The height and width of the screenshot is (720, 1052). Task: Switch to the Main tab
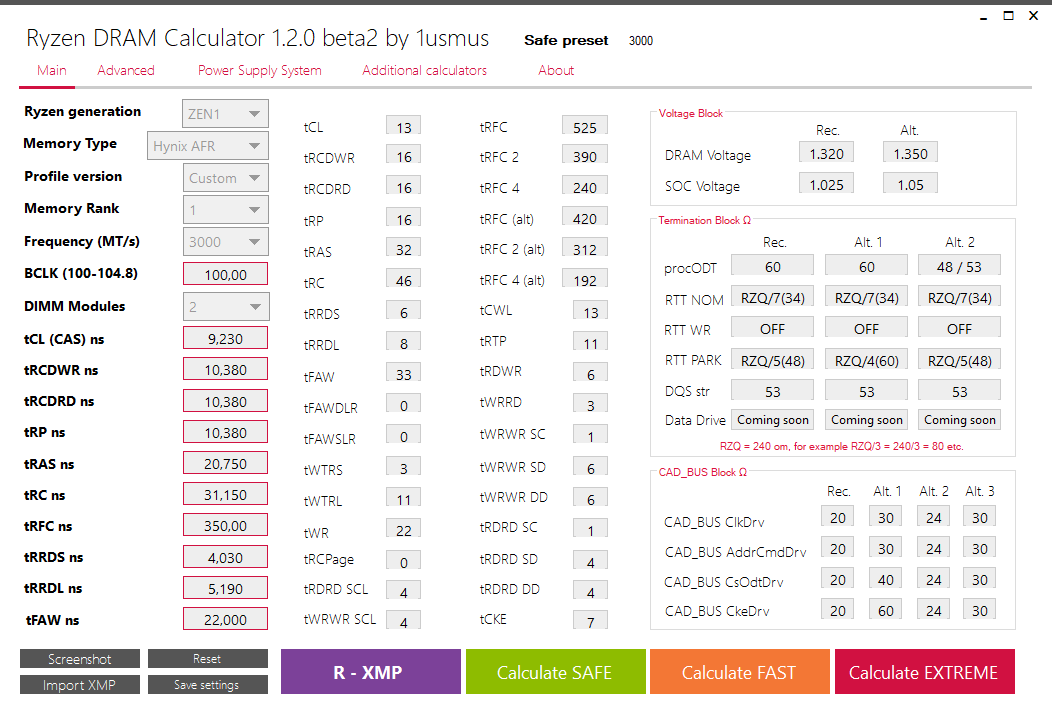coord(51,70)
